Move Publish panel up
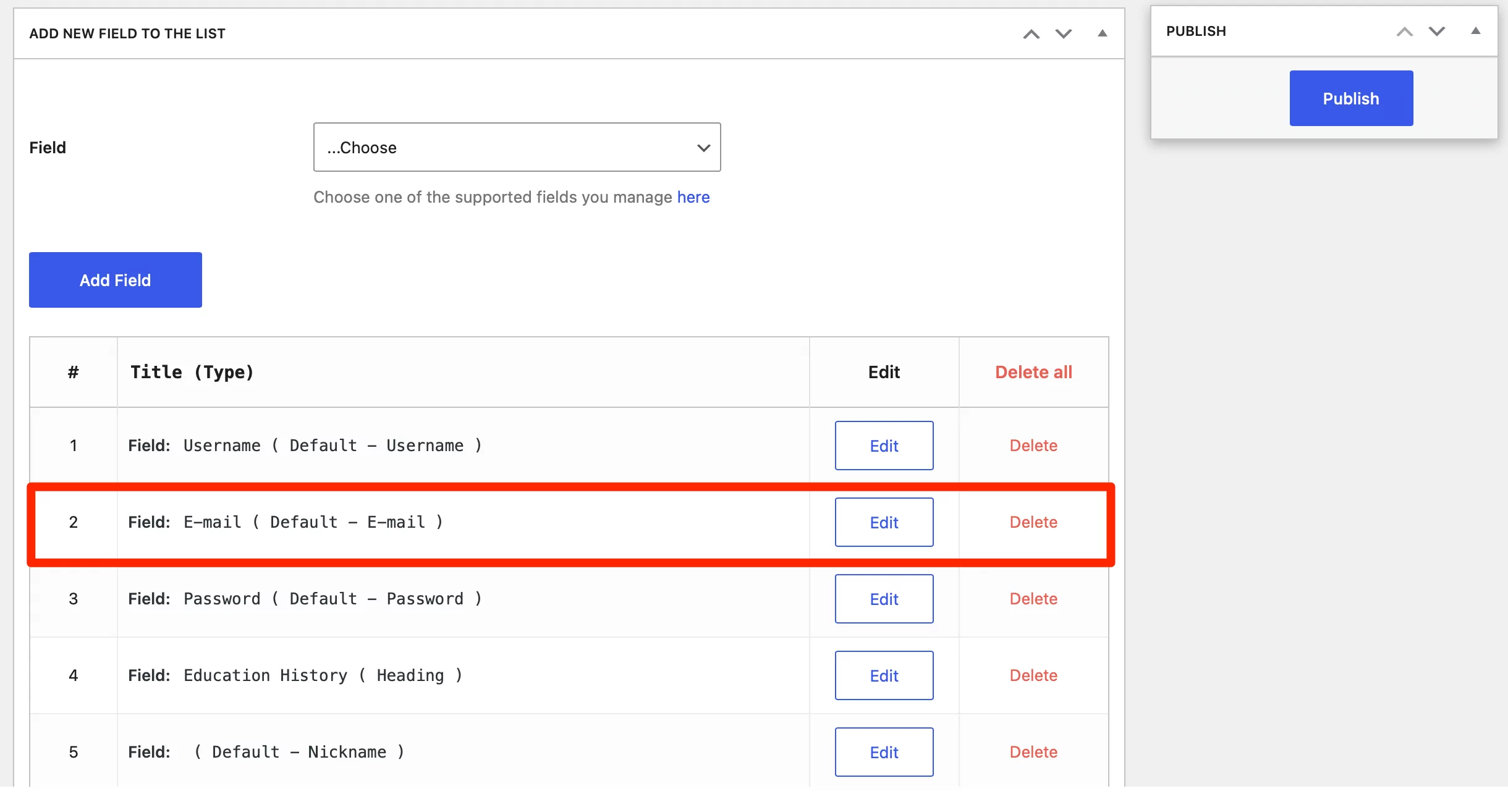1508x812 pixels. click(1404, 32)
